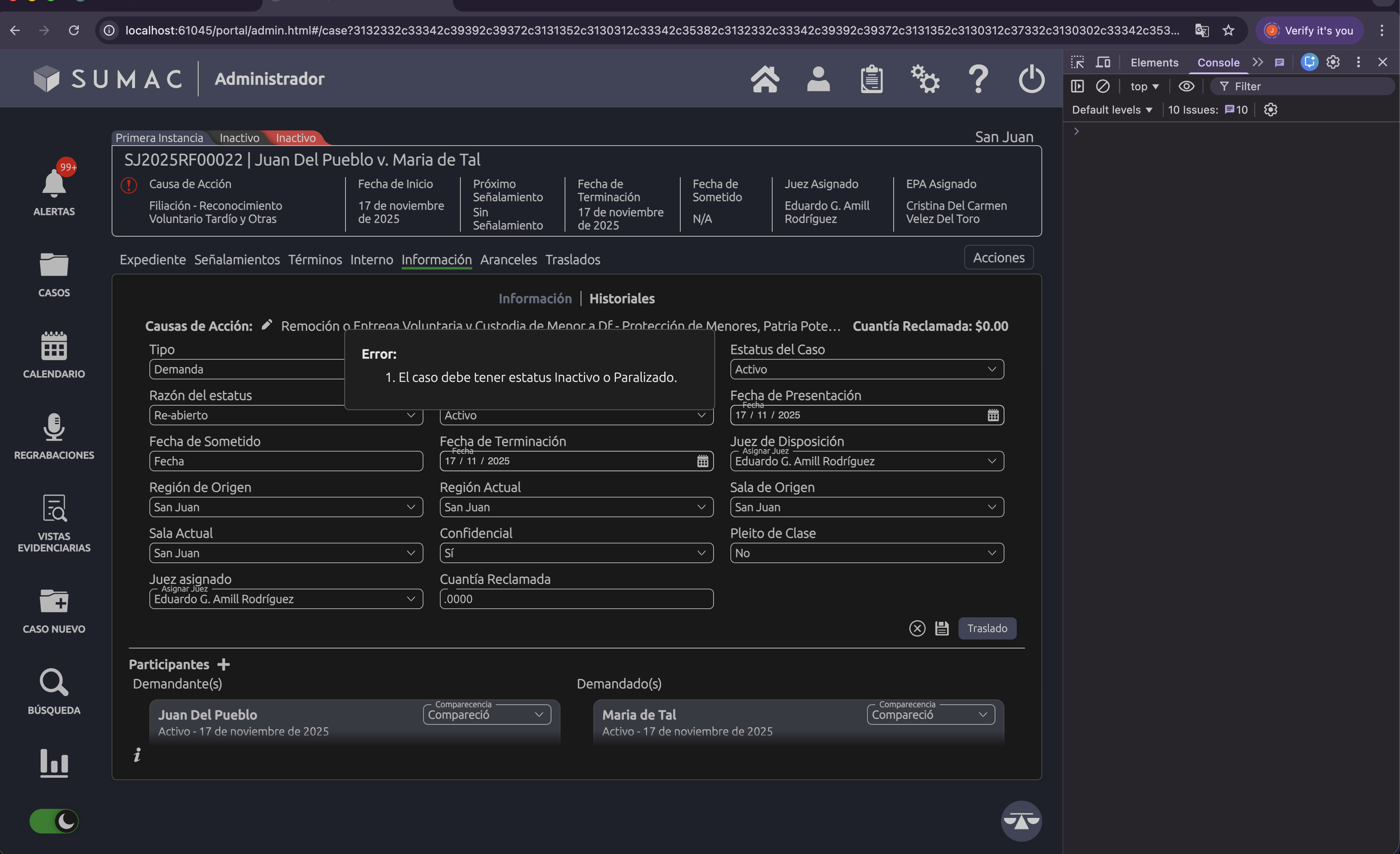Screen dimensions: 1400x854
Task: Open the Alertas bell icon
Action: click(54, 184)
